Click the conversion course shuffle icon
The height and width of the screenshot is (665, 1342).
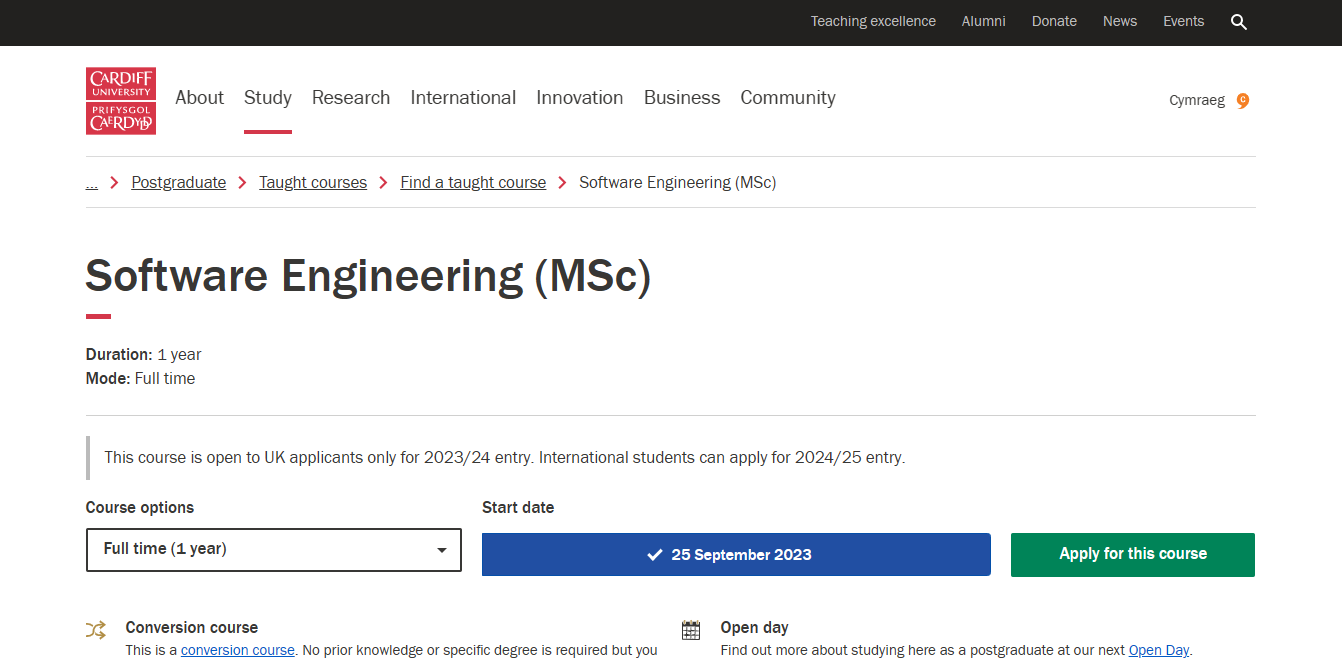[x=96, y=630]
